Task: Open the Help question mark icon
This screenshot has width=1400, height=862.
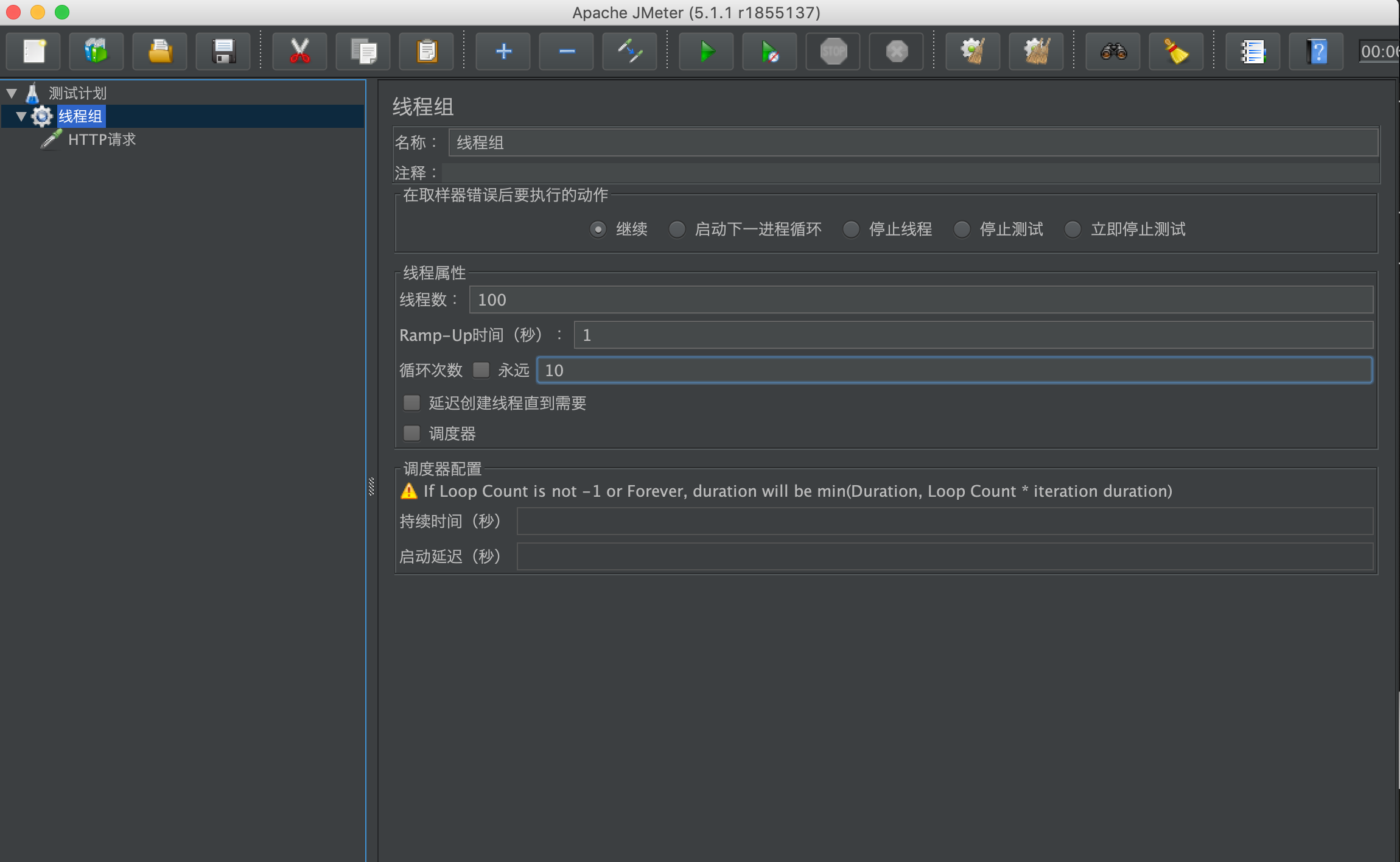Action: (1316, 52)
